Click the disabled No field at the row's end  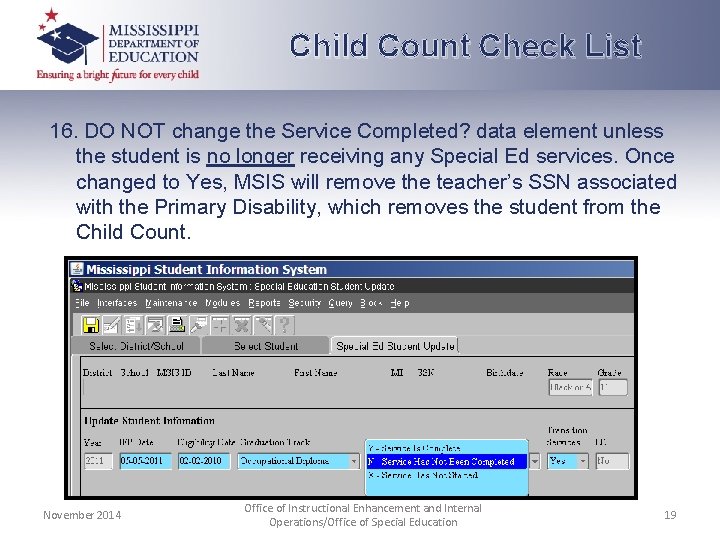612,461
